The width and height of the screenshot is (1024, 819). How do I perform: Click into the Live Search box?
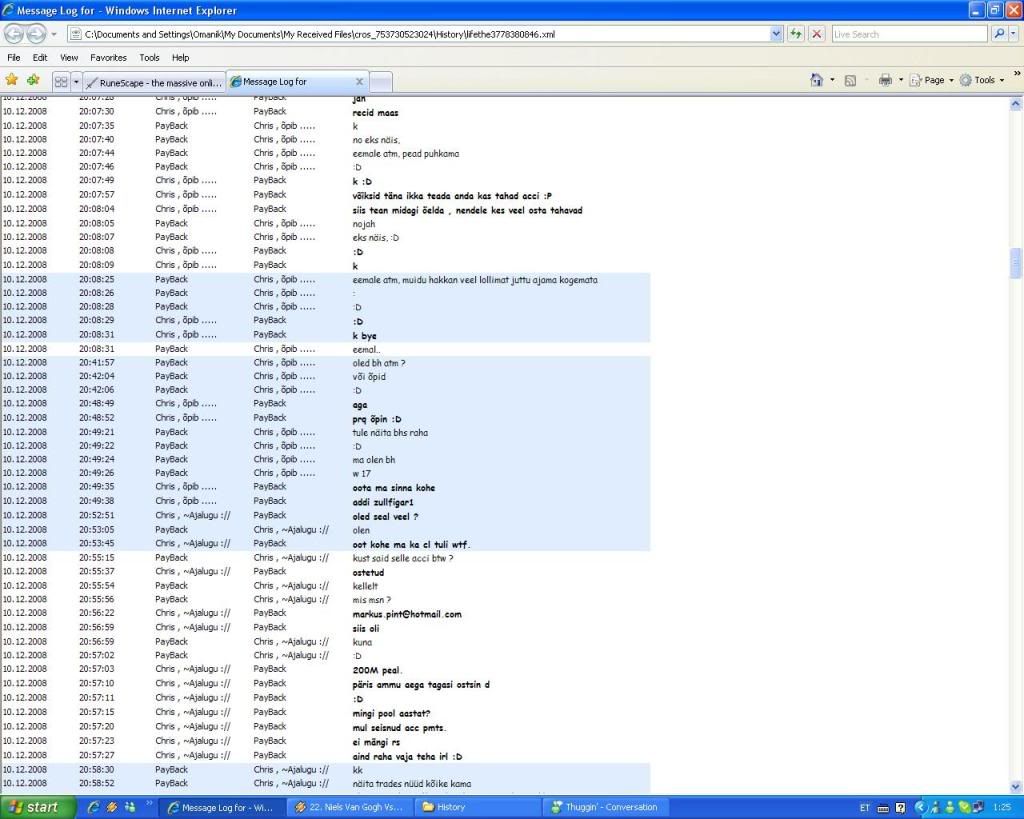coord(908,33)
